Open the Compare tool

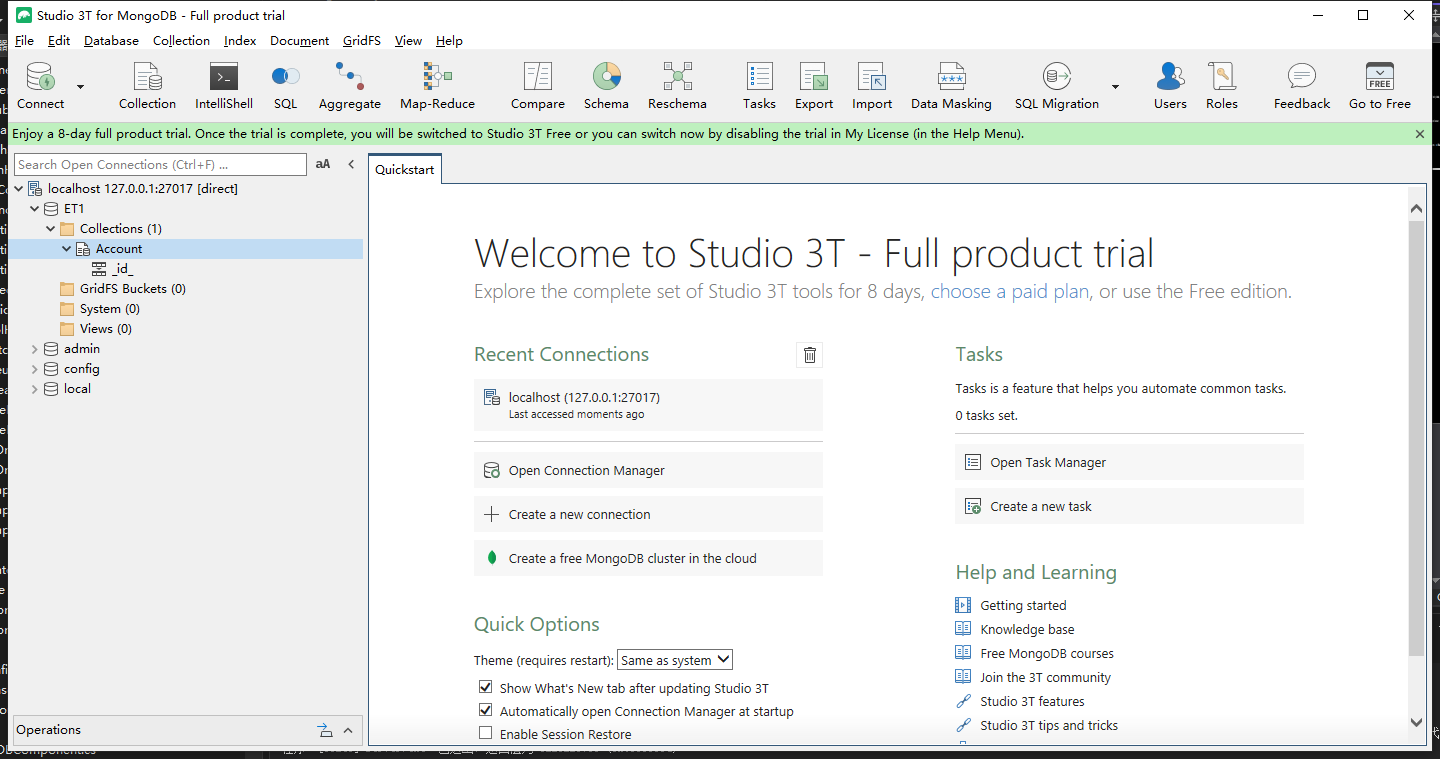point(538,86)
